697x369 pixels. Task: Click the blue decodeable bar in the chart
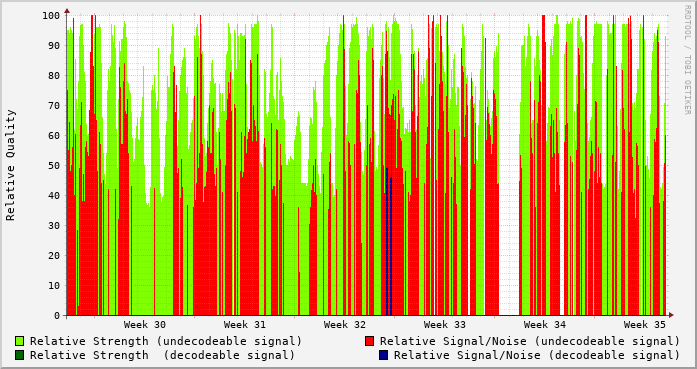[389, 241]
